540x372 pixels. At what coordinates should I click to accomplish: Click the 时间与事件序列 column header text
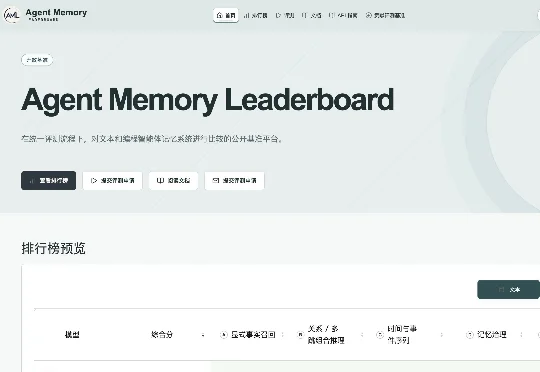pyautogui.click(x=402, y=334)
